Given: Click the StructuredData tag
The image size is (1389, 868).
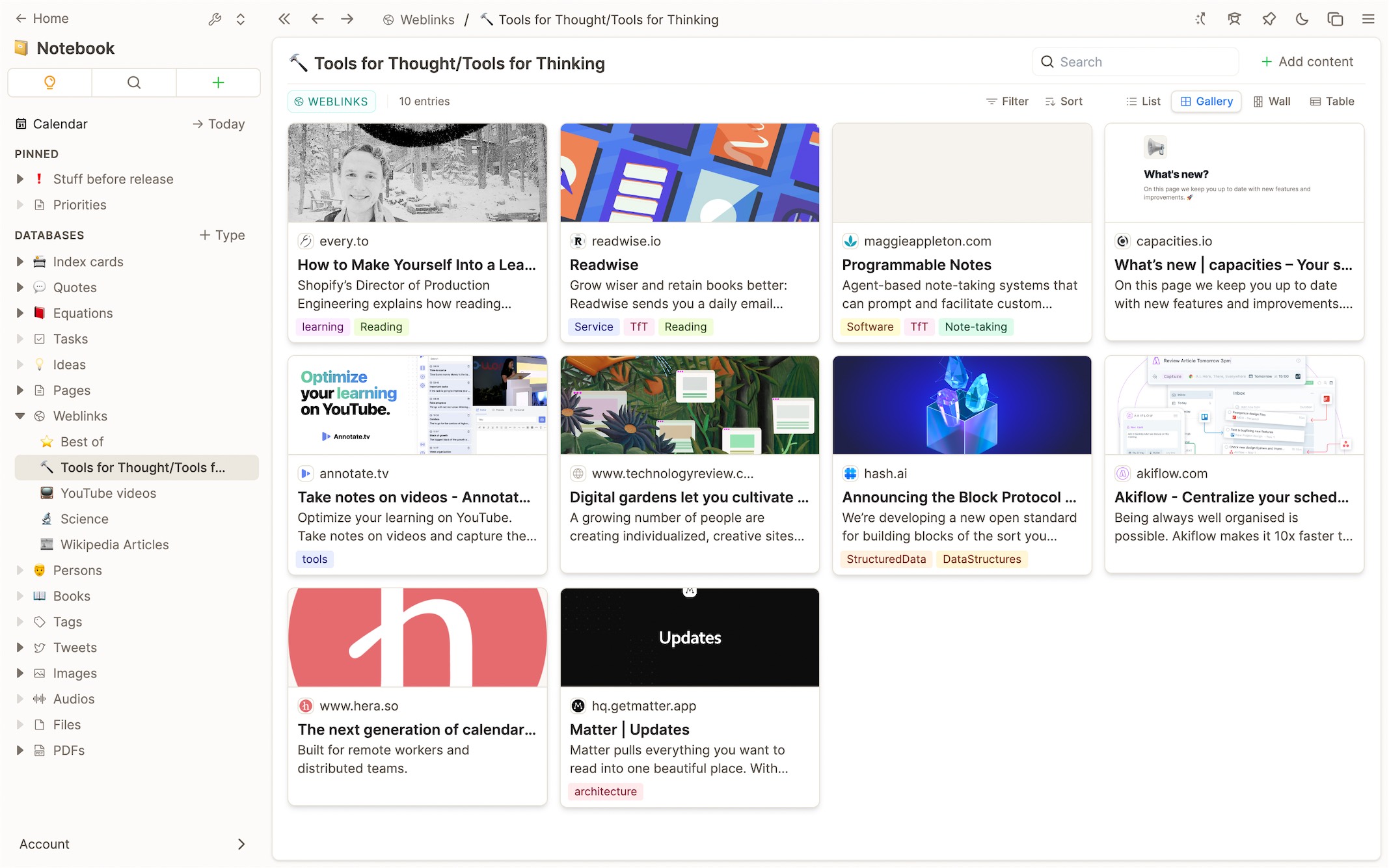Looking at the screenshot, I should [886, 559].
